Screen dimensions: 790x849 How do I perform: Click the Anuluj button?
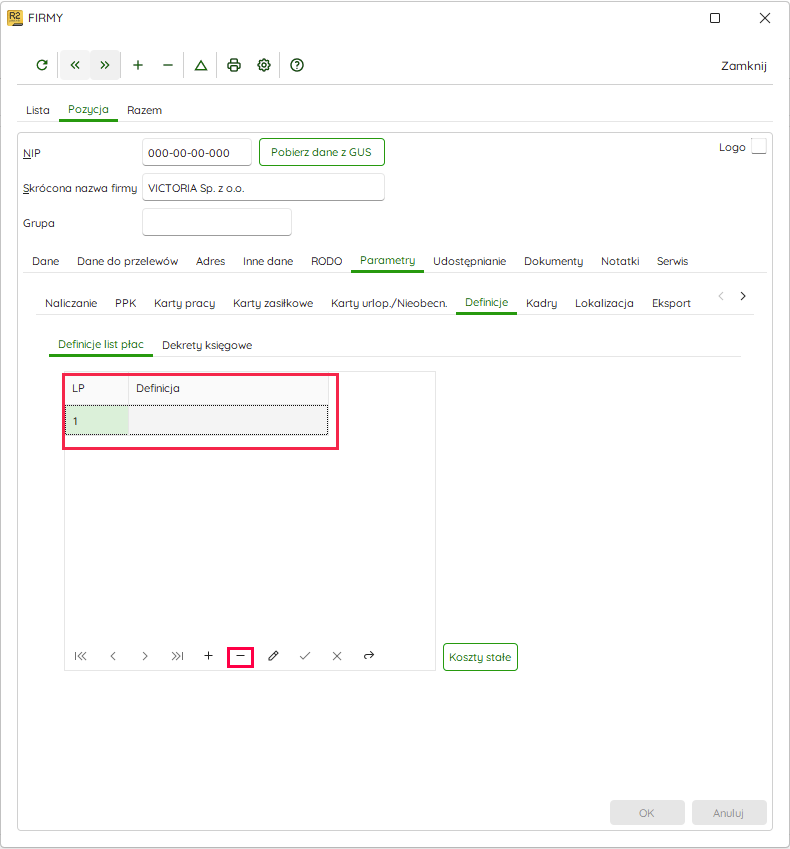pyautogui.click(x=729, y=813)
